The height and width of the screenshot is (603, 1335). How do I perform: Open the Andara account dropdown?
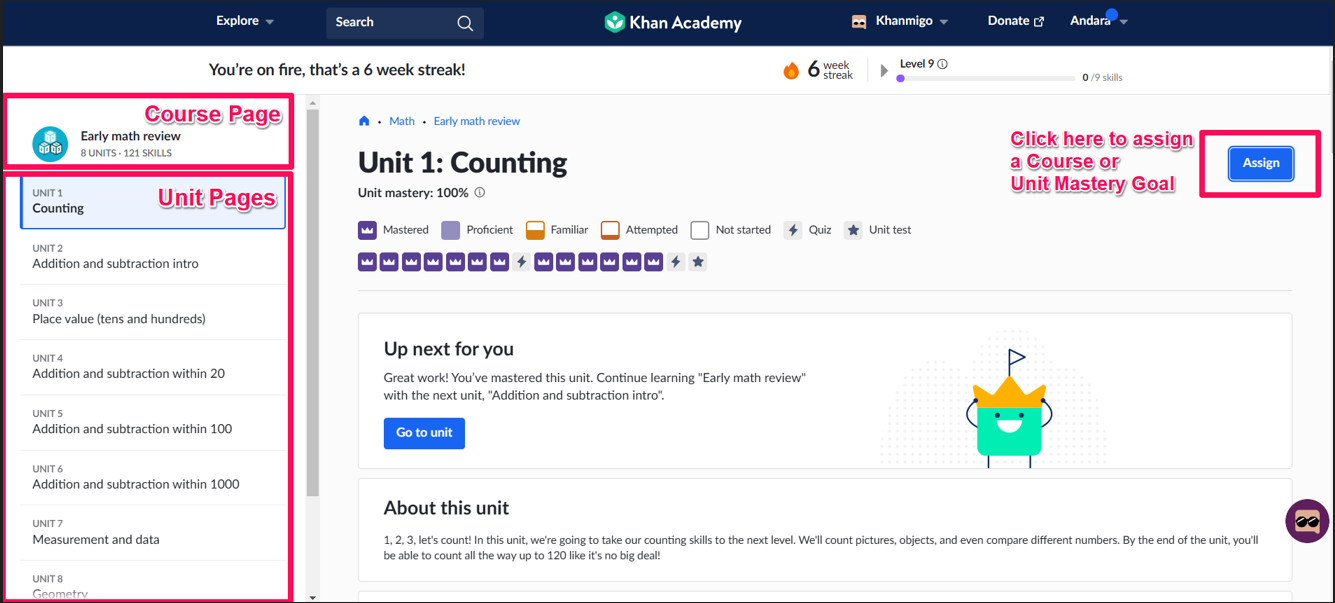pos(1098,21)
